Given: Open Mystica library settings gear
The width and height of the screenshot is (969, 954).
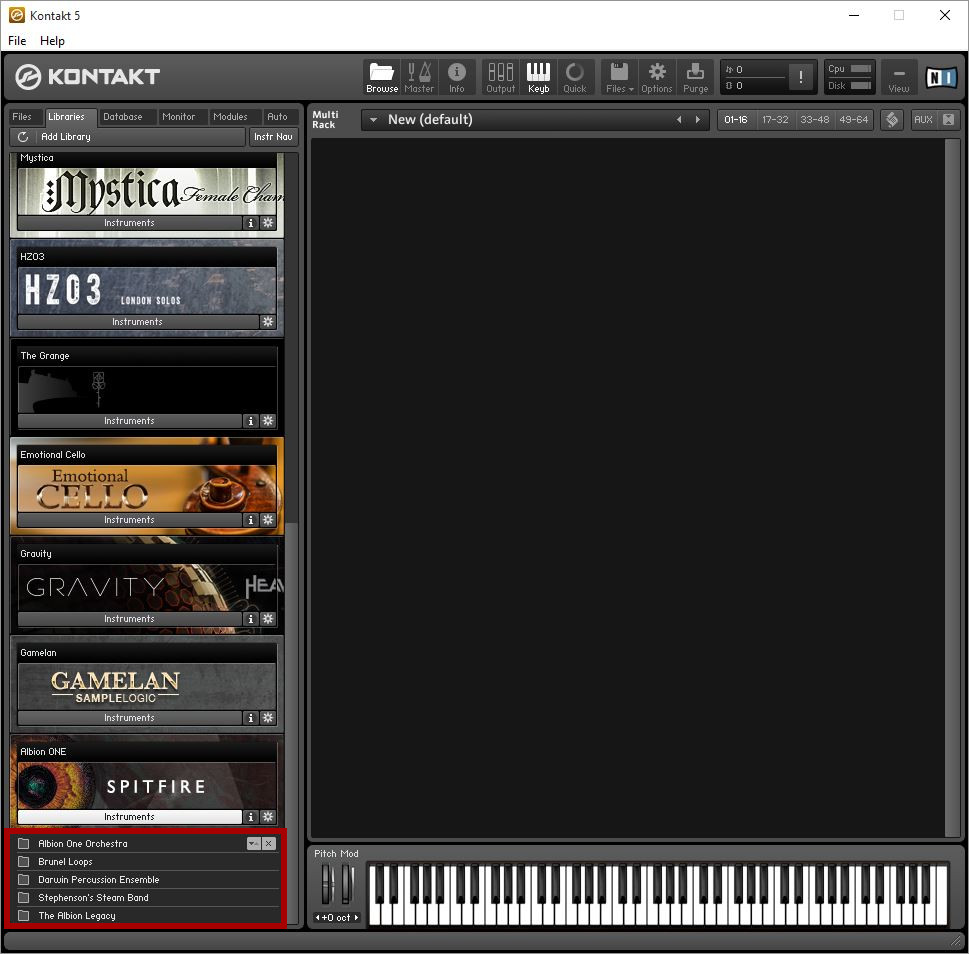Looking at the screenshot, I should pos(268,223).
